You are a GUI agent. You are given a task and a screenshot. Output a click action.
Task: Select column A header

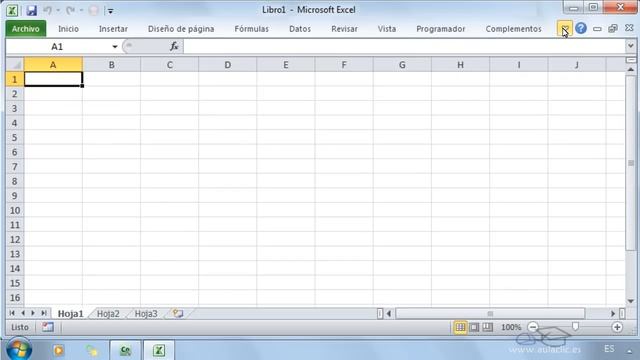pyautogui.click(x=53, y=64)
